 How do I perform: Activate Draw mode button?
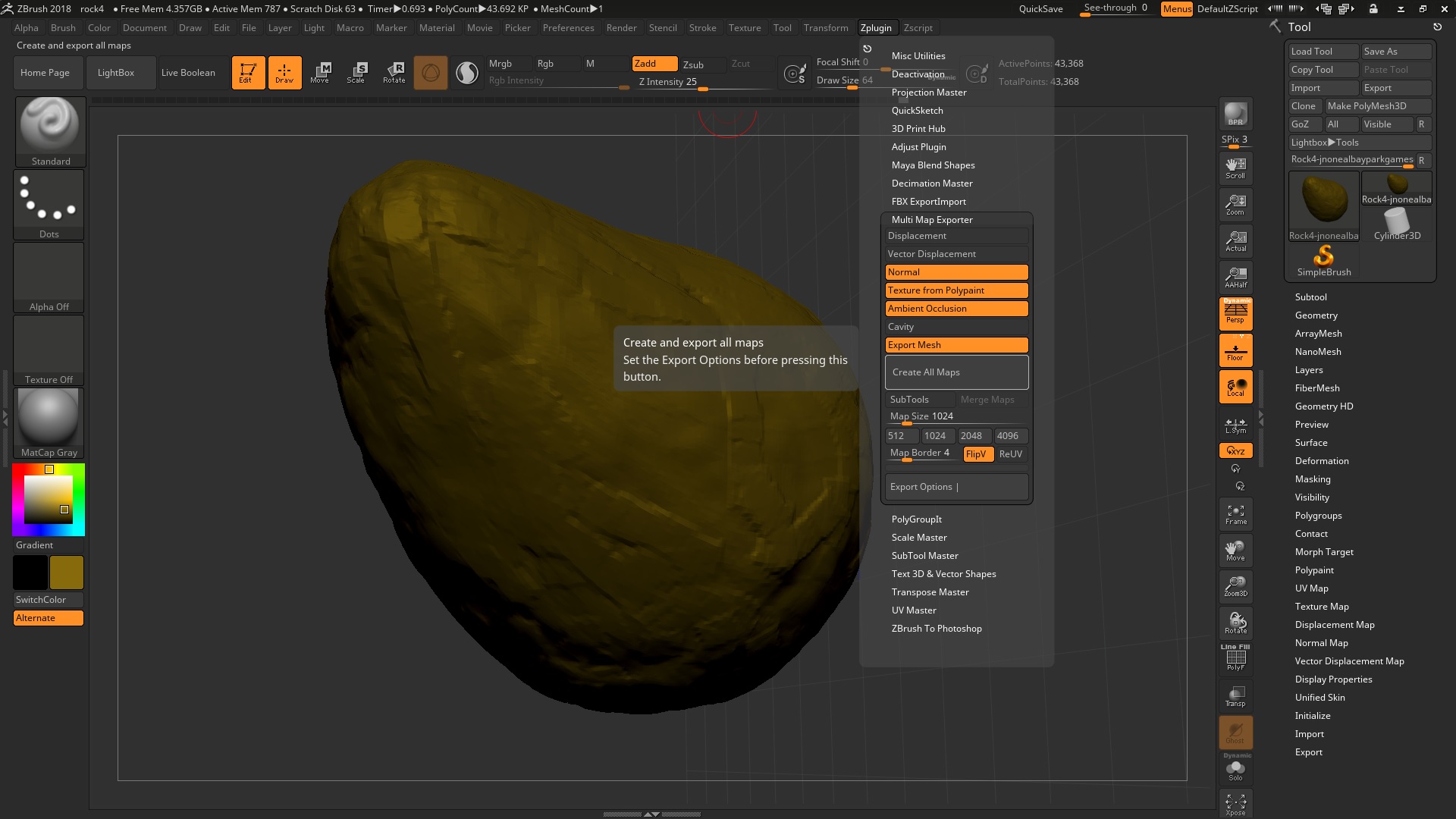[x=284, y=73]
